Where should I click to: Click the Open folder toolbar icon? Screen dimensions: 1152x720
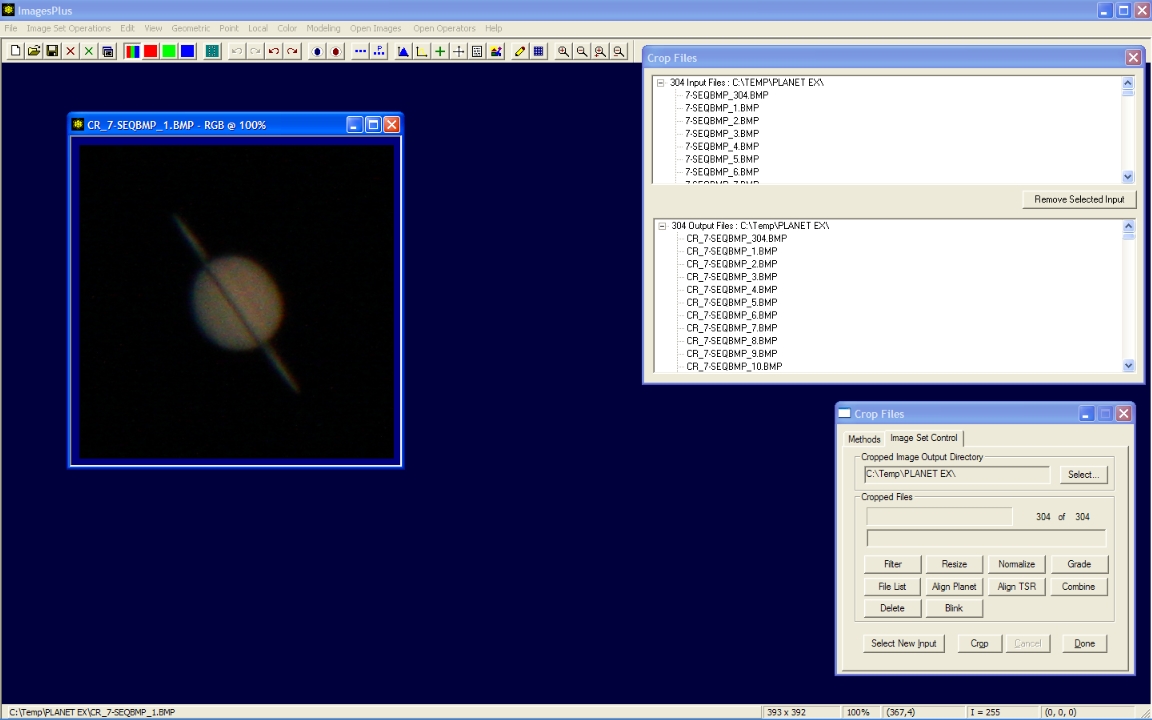pyautogui.click(x=33, y=51)
